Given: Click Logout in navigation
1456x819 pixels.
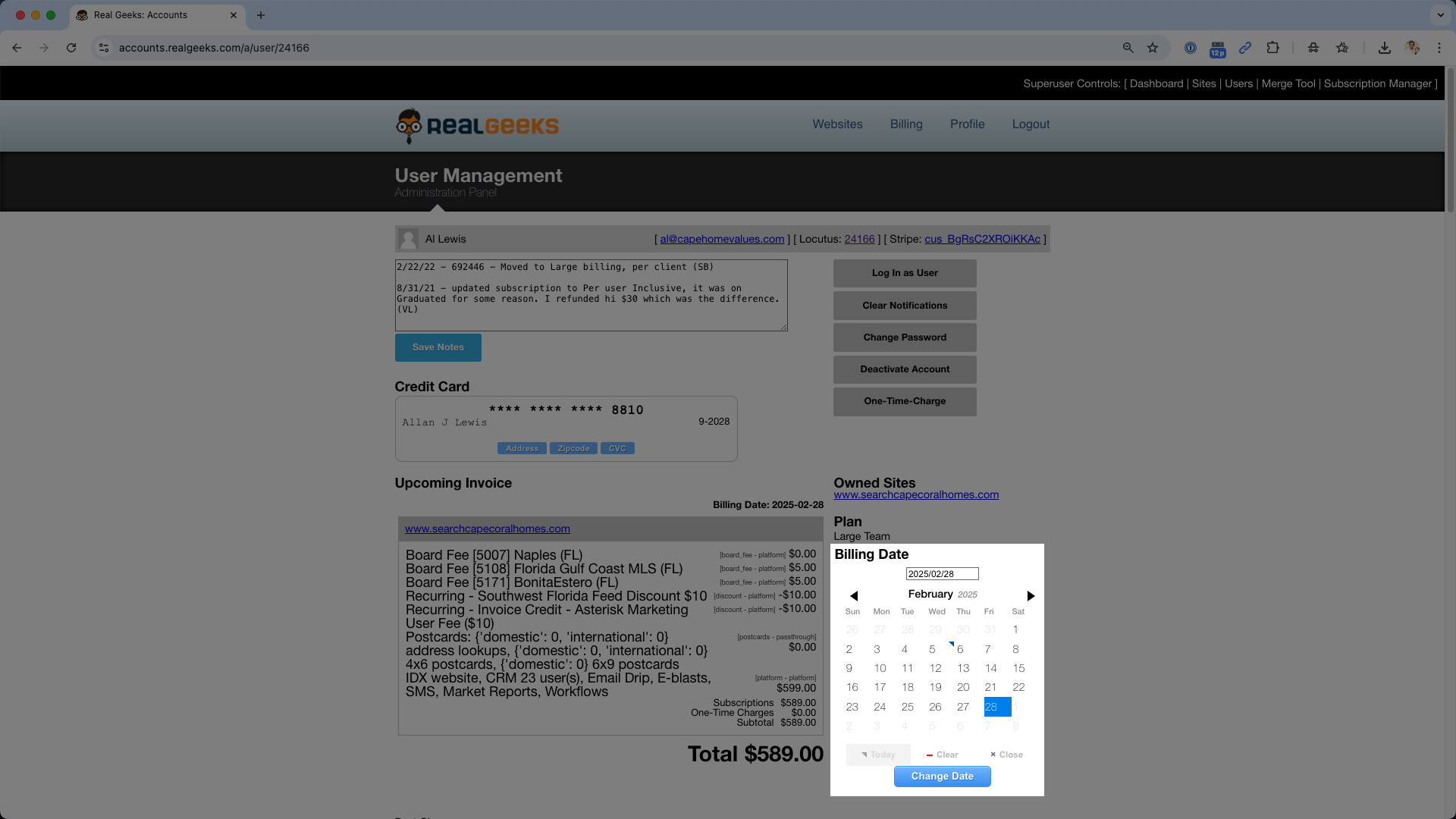Looking at the screenshot, I should pyautogui.click(x=1031, y=124).
